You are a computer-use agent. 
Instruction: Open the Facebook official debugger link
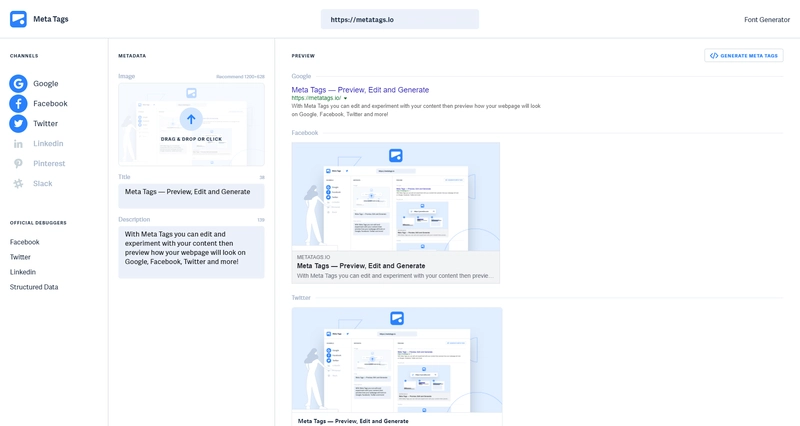24,242
